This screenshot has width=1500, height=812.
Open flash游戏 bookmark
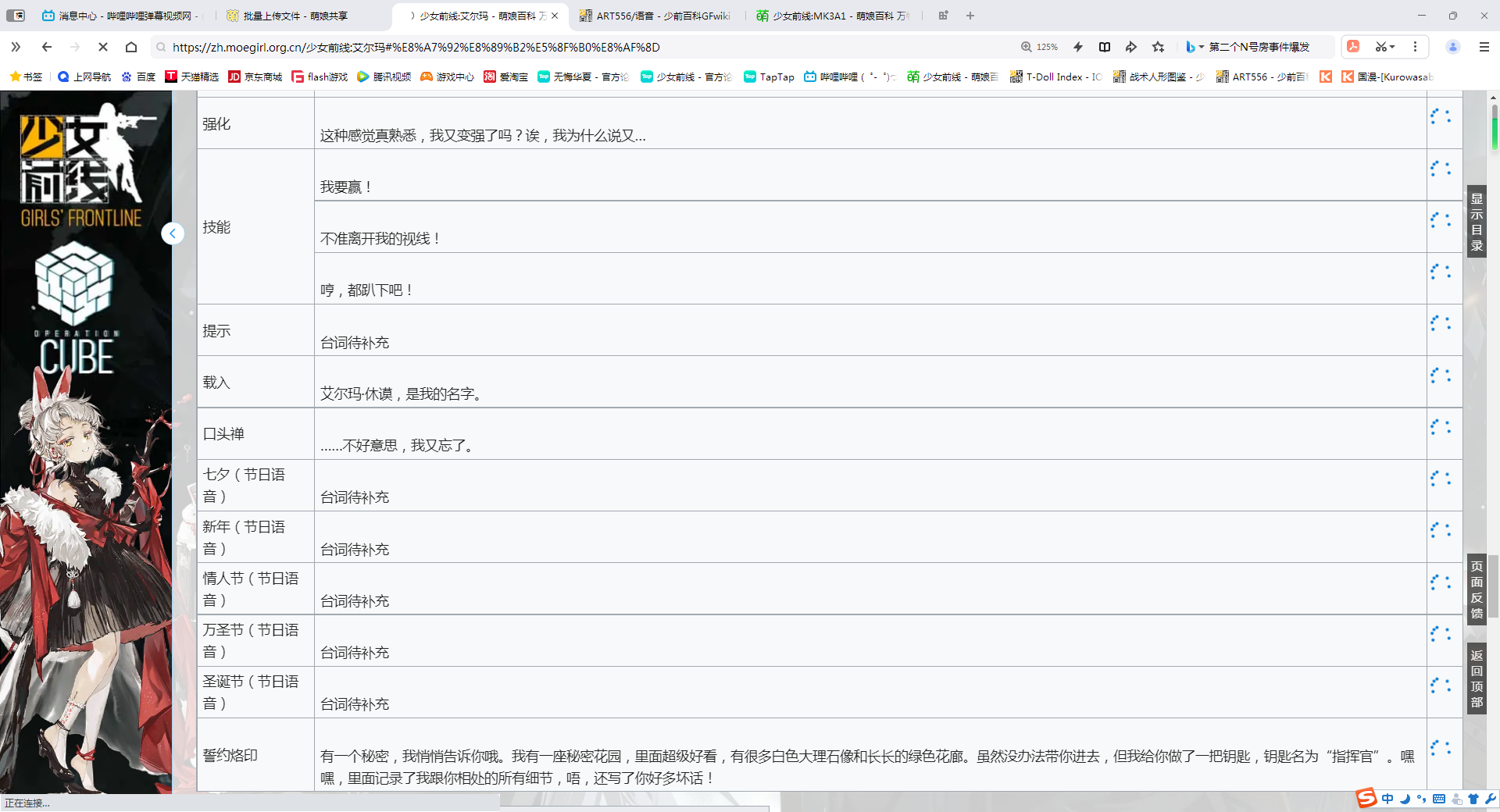(320, 77)
